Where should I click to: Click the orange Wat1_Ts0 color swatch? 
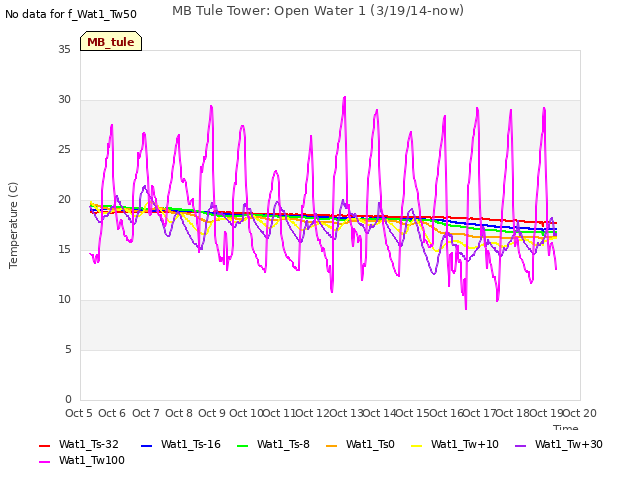click(331, 446)
